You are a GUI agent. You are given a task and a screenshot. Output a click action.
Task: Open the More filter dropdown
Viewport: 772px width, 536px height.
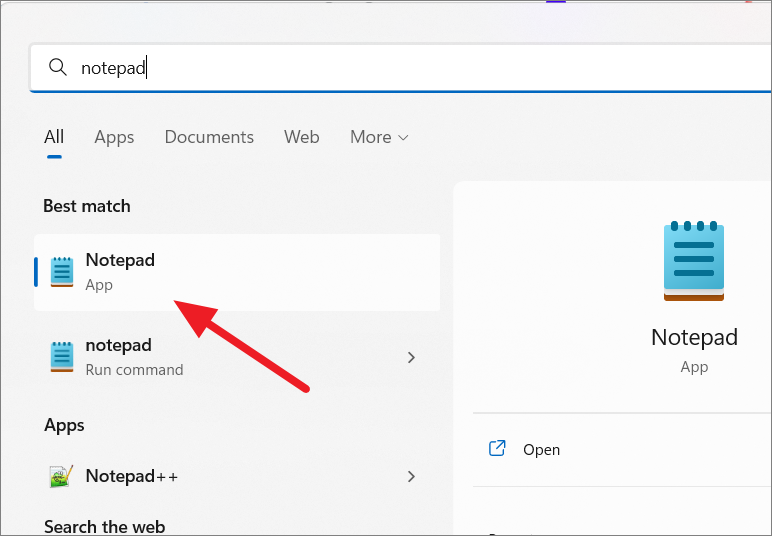[x=379, y=137]
